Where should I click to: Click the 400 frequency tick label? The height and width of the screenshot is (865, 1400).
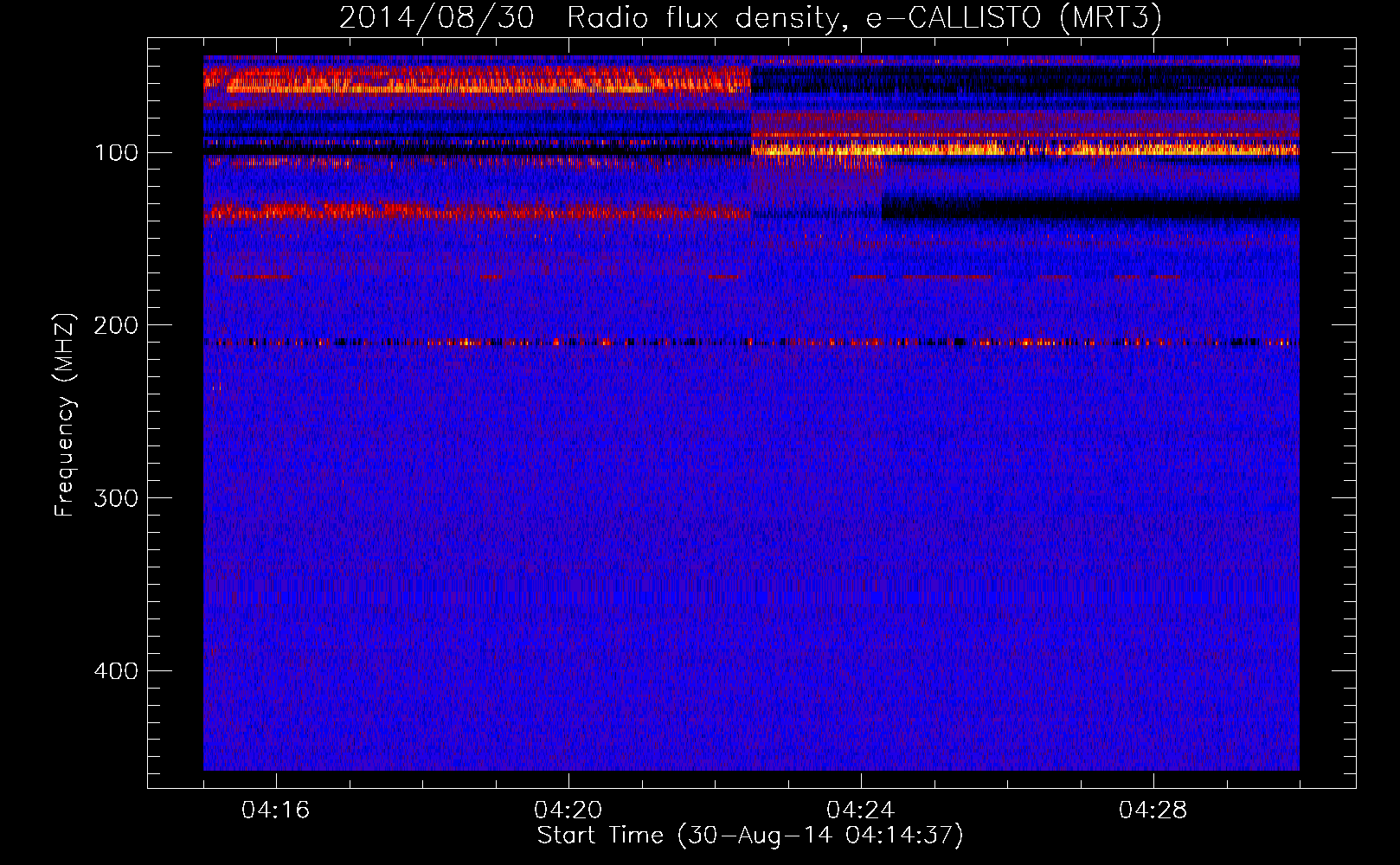click(116, 671)
